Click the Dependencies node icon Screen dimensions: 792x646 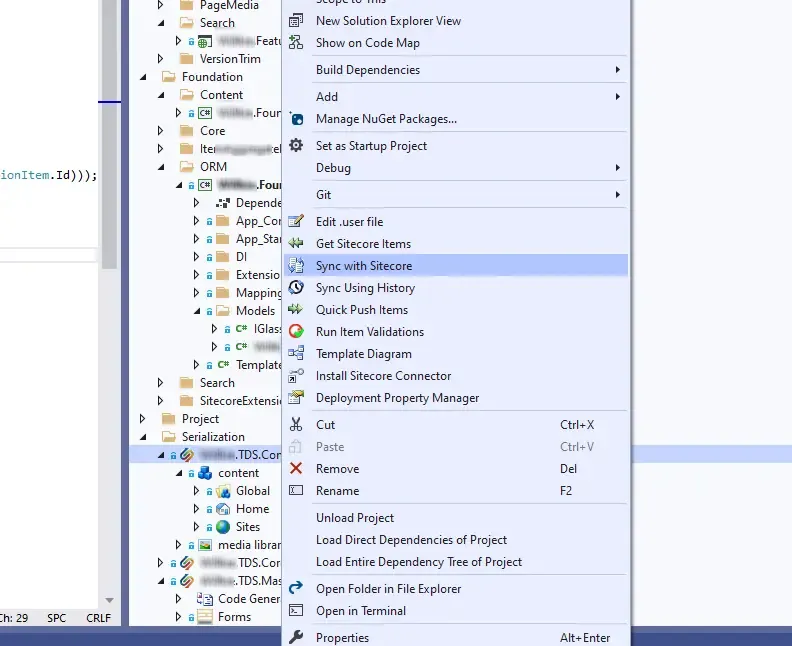click(223, 203)
